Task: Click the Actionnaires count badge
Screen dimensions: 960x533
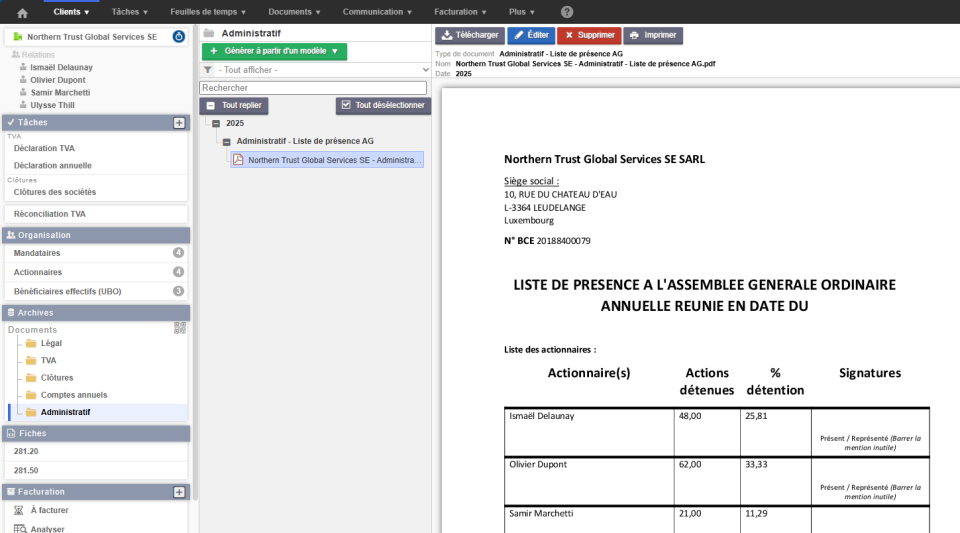Action: pyautogui.click(x=178, y=272)
